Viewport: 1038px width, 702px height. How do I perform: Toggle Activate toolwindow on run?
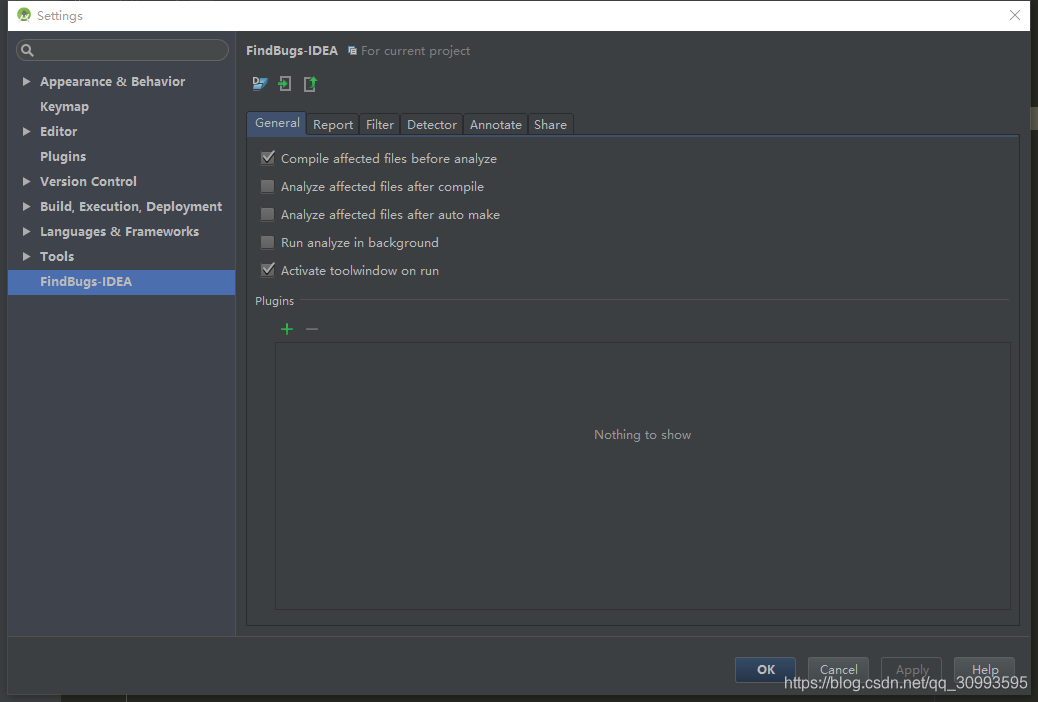(267, 270)
